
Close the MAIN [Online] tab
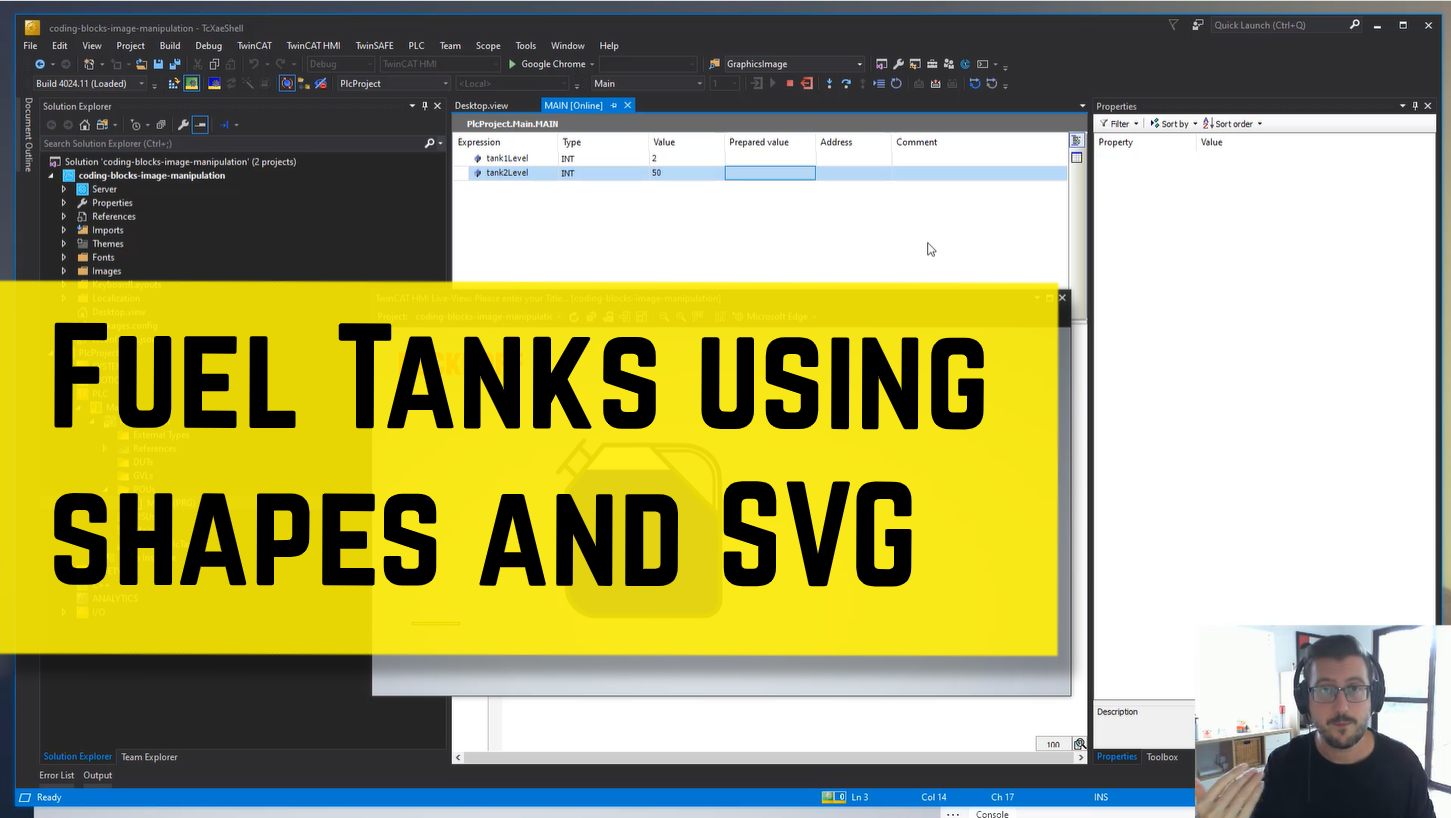(628, 105)
